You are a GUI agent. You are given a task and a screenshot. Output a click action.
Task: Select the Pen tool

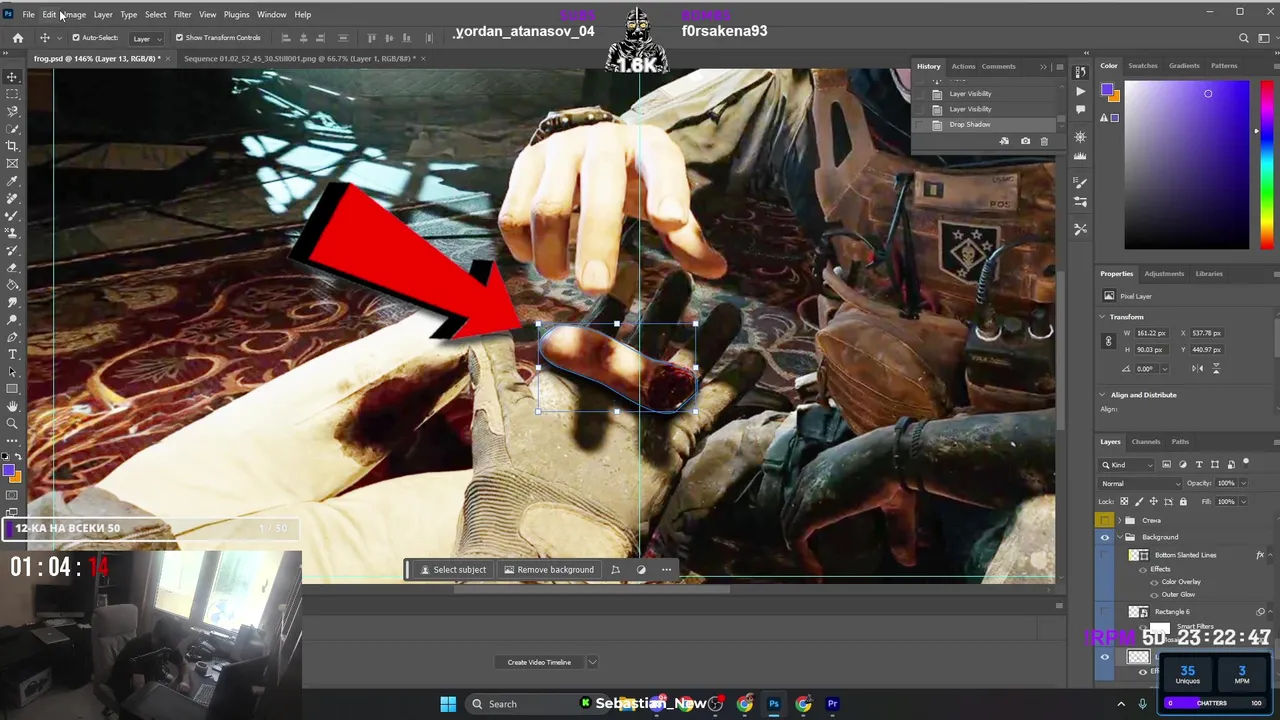pyautogui.click(x=13, y=337)
